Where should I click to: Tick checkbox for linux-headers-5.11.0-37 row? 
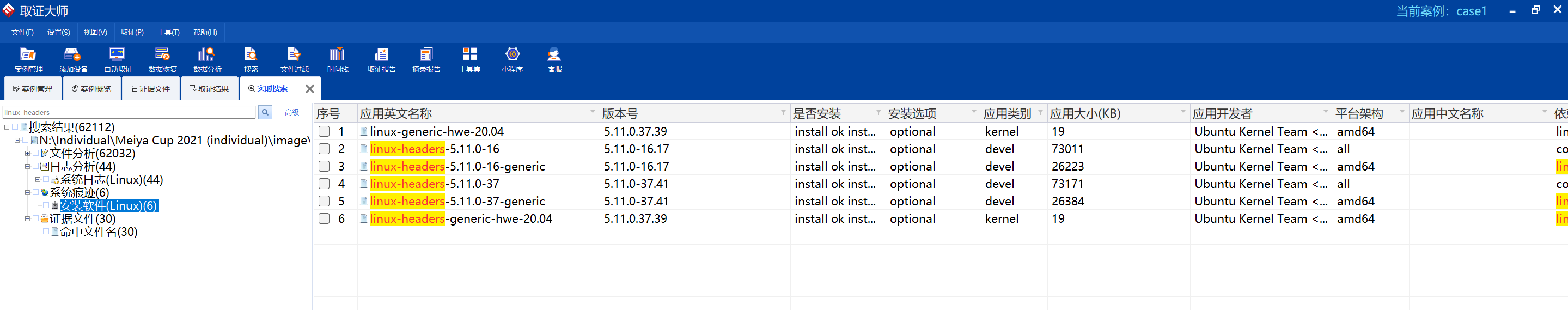(x=325, y=184)
